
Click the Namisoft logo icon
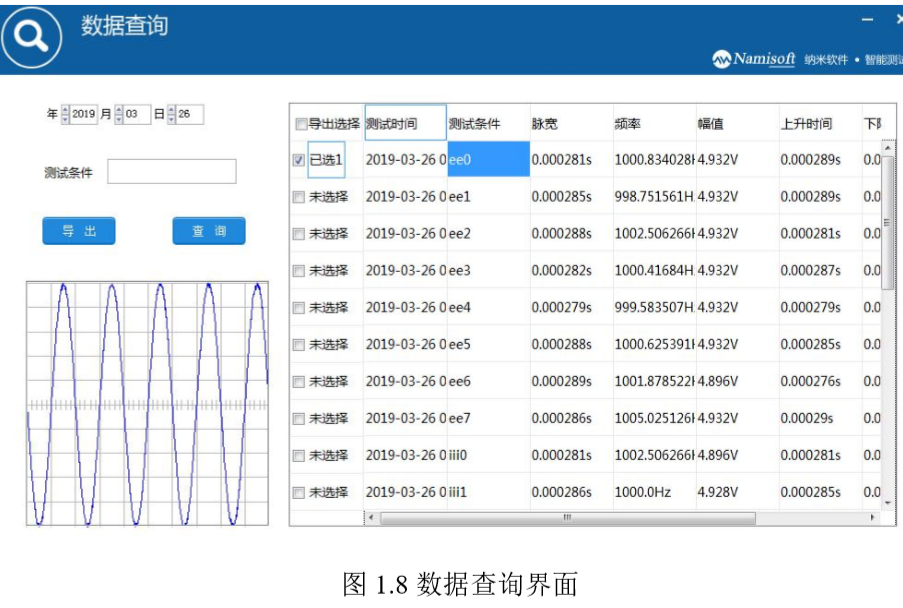[x=721, y=60]
